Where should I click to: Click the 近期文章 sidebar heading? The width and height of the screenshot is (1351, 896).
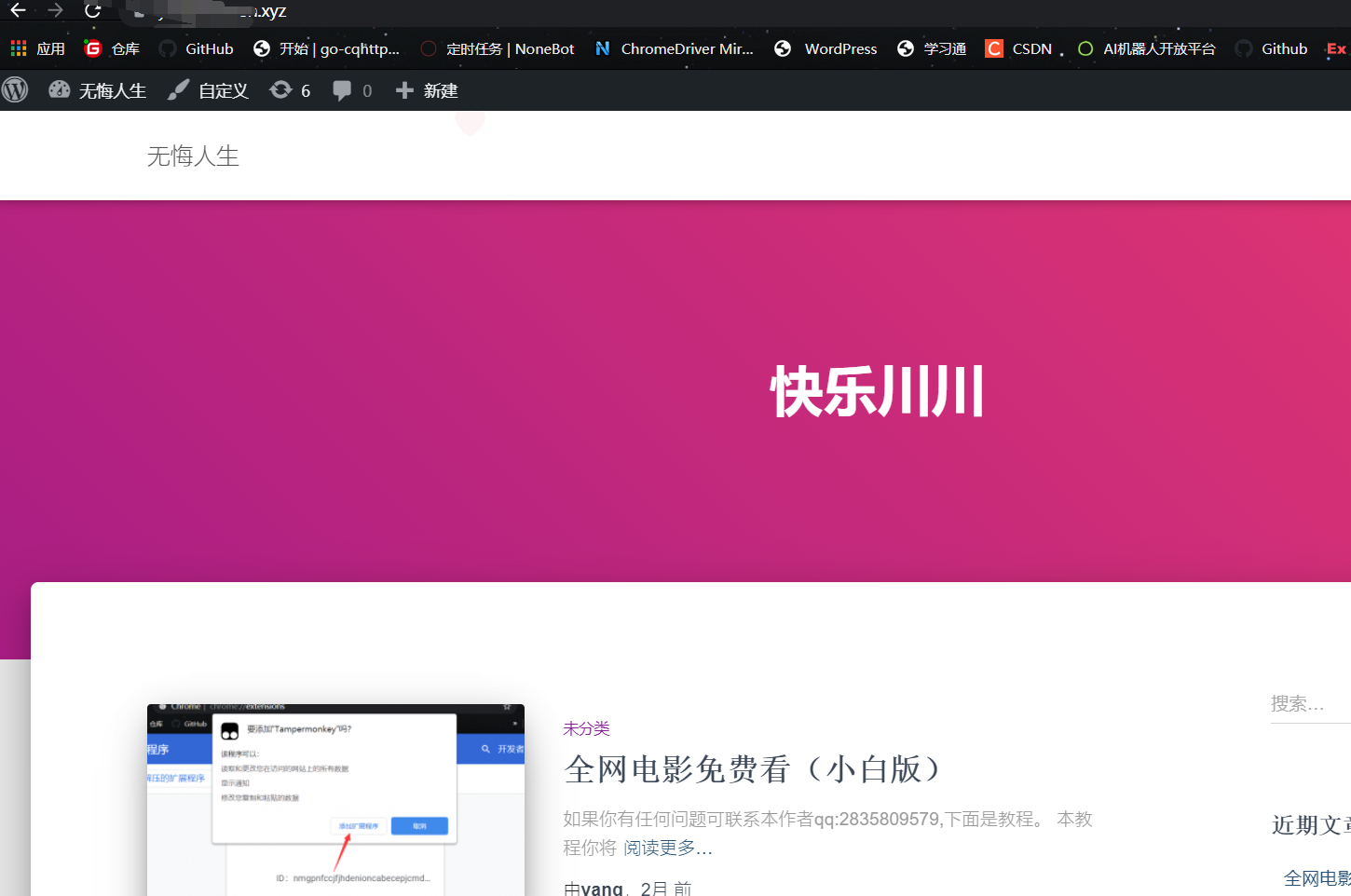(x=1311, y=825)
